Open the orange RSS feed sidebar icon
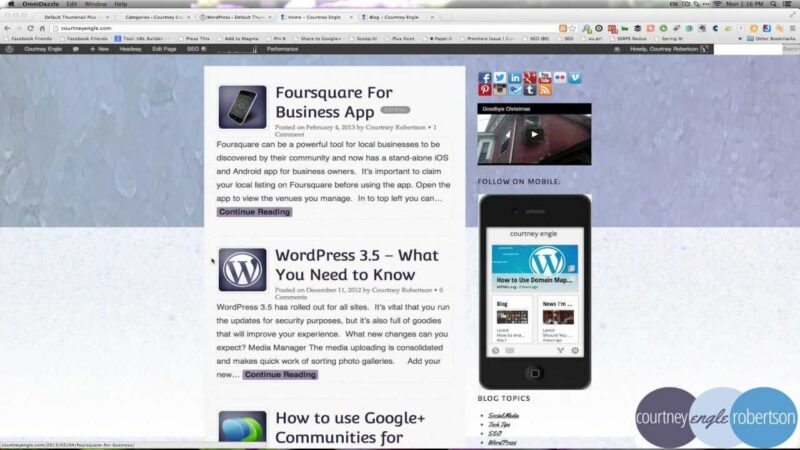The width and height of the screenshot is (800, 450). click(x=545, y=90)
